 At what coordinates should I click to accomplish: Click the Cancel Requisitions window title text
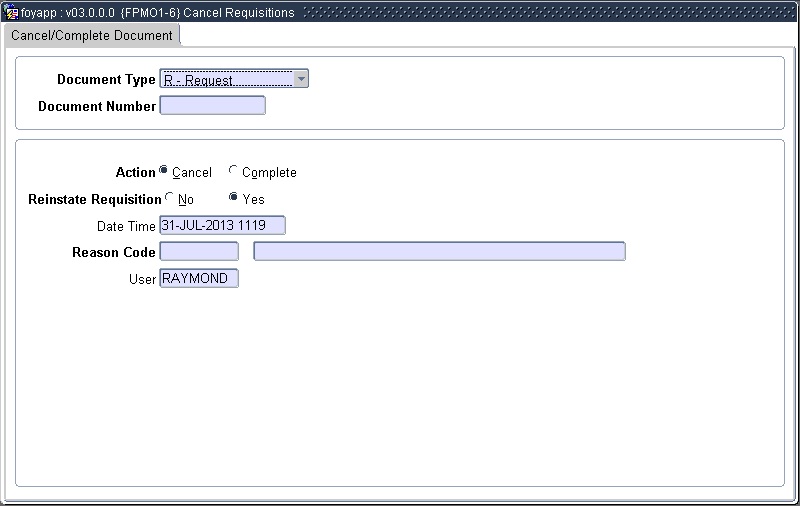pos(239,13)
